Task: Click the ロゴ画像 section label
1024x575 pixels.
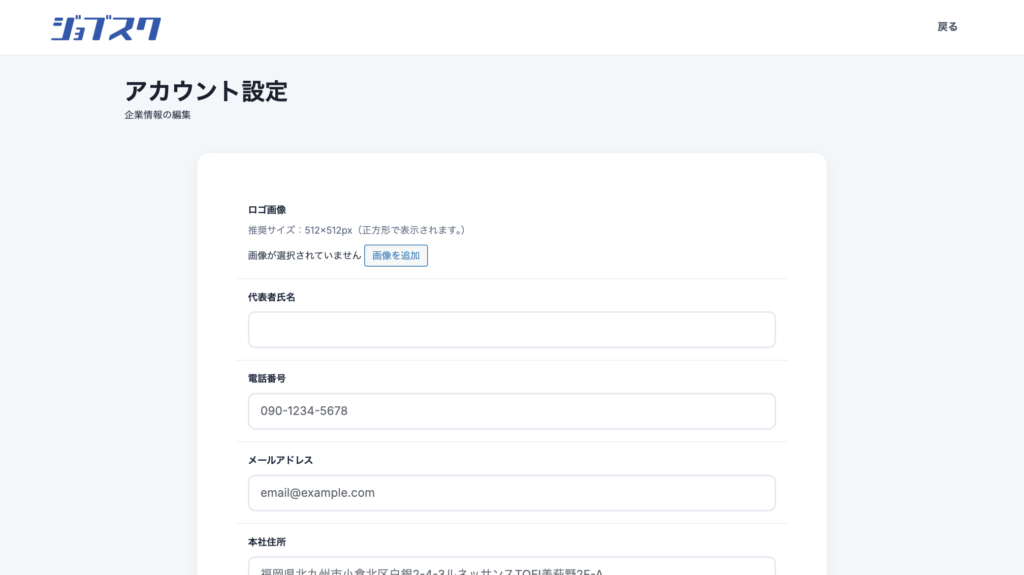Action: tap(267, 210)
